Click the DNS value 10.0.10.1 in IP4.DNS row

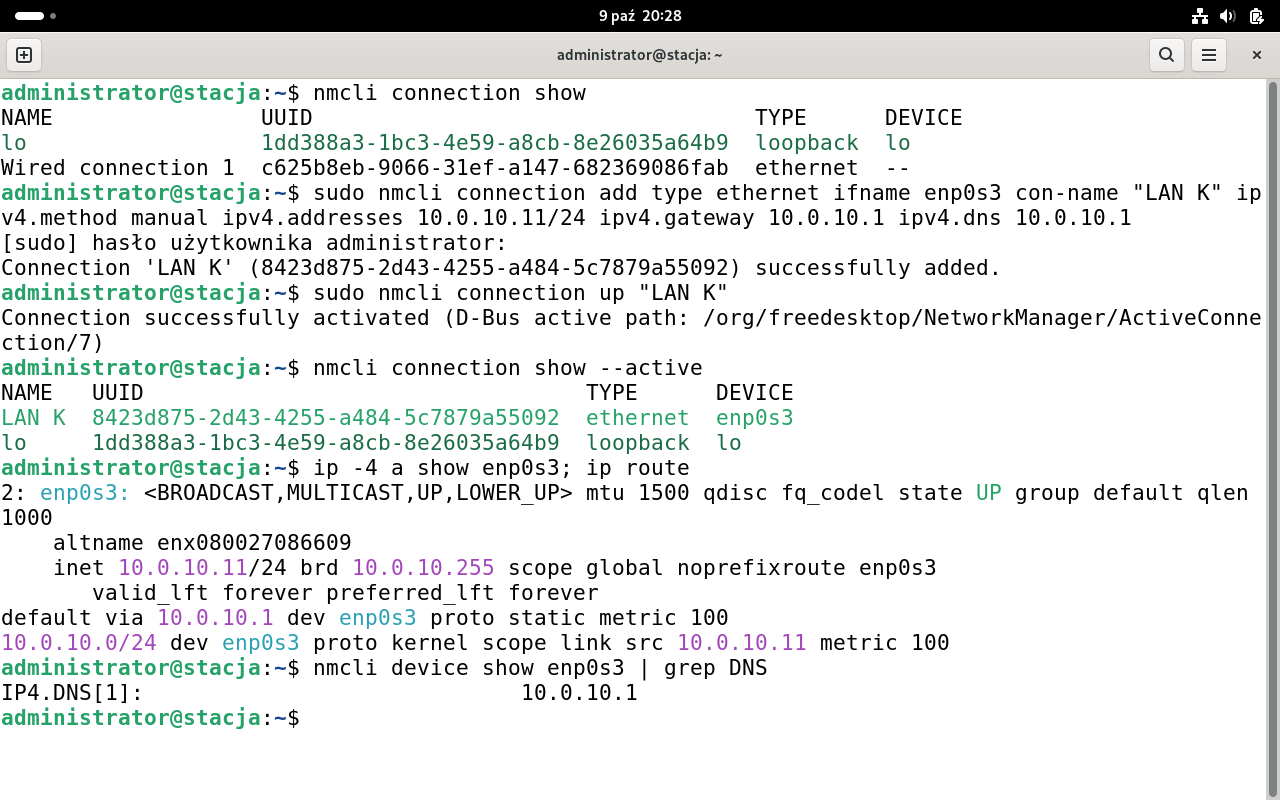pos(579,693)
